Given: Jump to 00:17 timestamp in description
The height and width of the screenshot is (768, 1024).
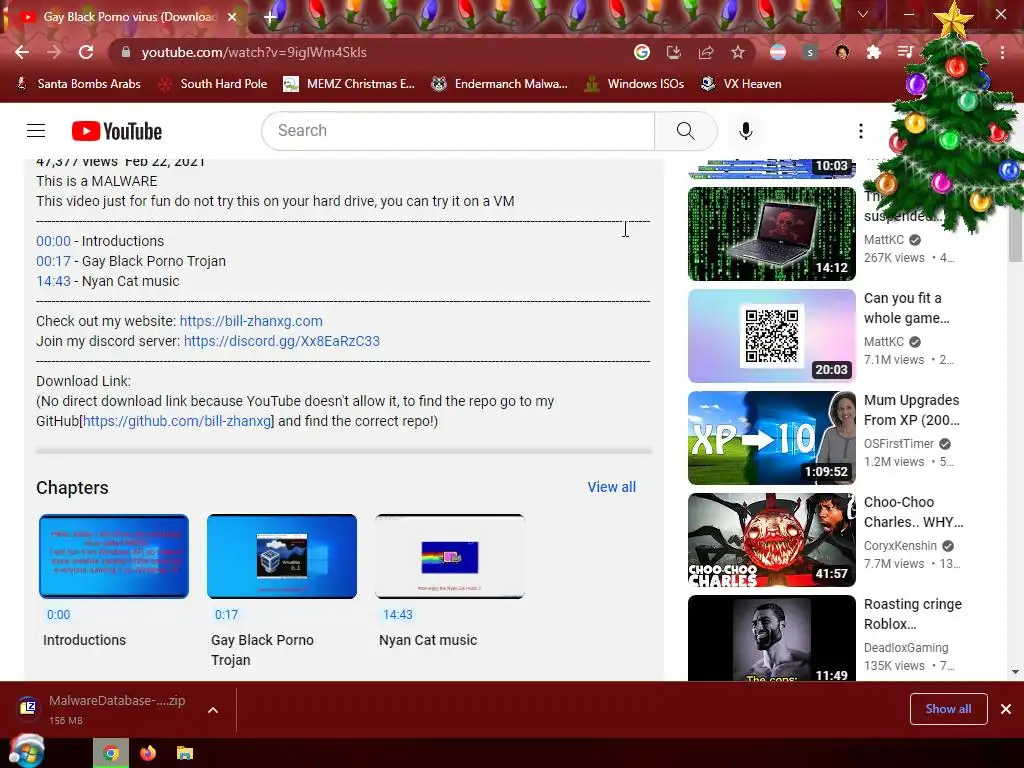Looking at the screenshot, I should 54,261.
